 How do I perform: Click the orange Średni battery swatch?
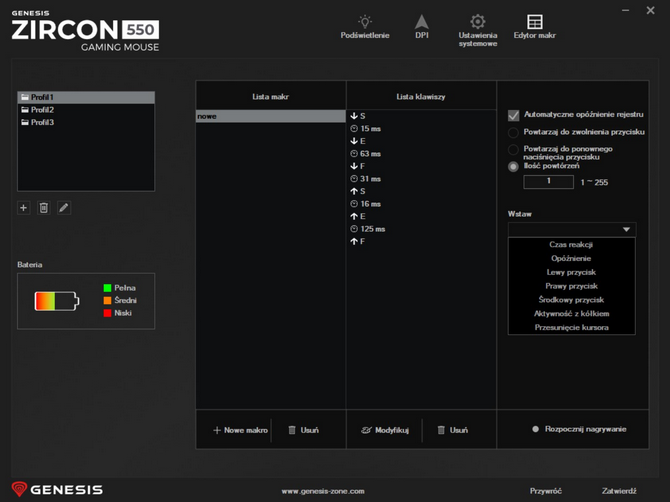click(107, 300)
